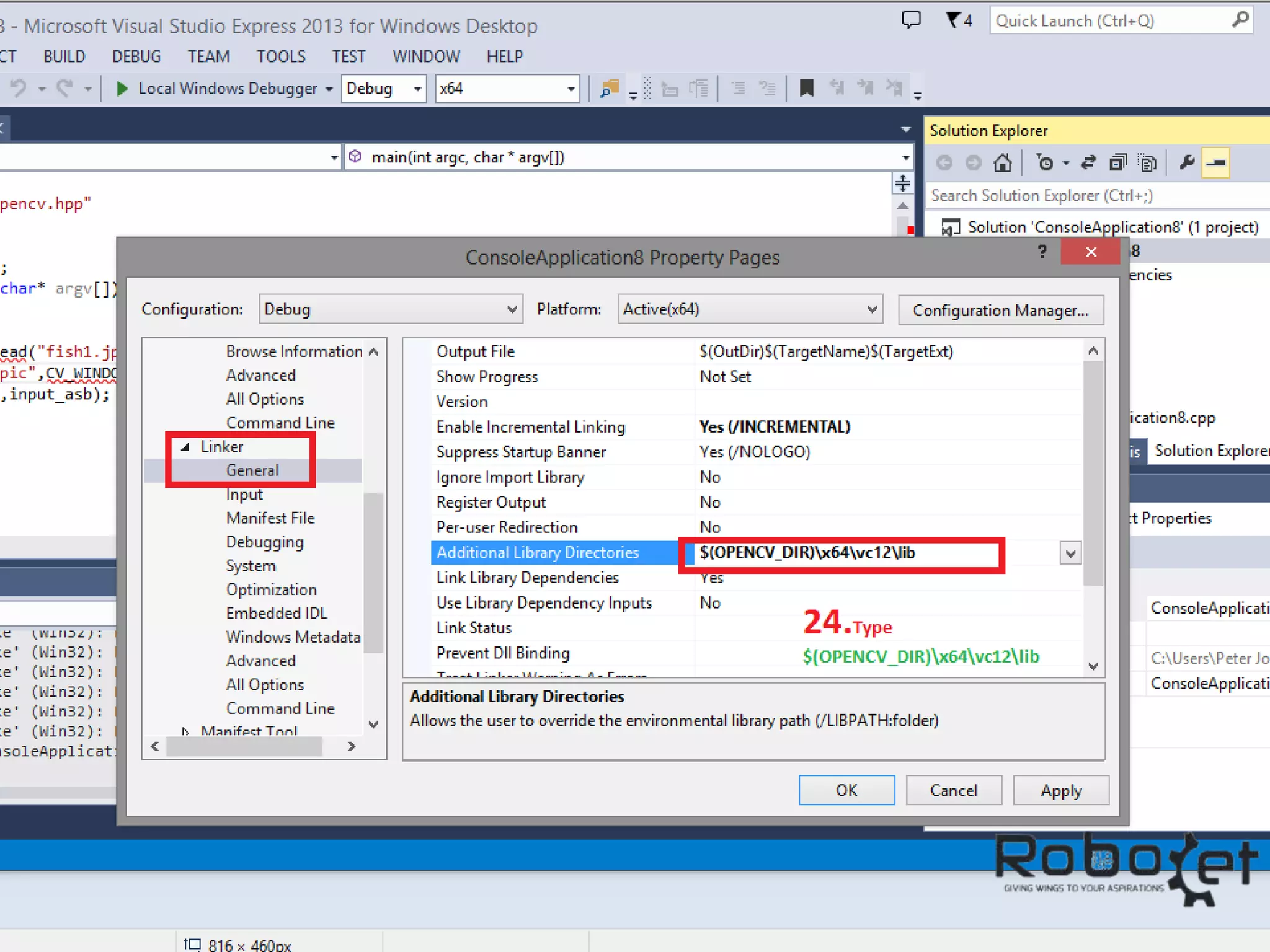Click the Collapse All icon in Solution Explorer
Image resolution: width=1270 pixels, height=952 pixels.
pos(1117,163)
